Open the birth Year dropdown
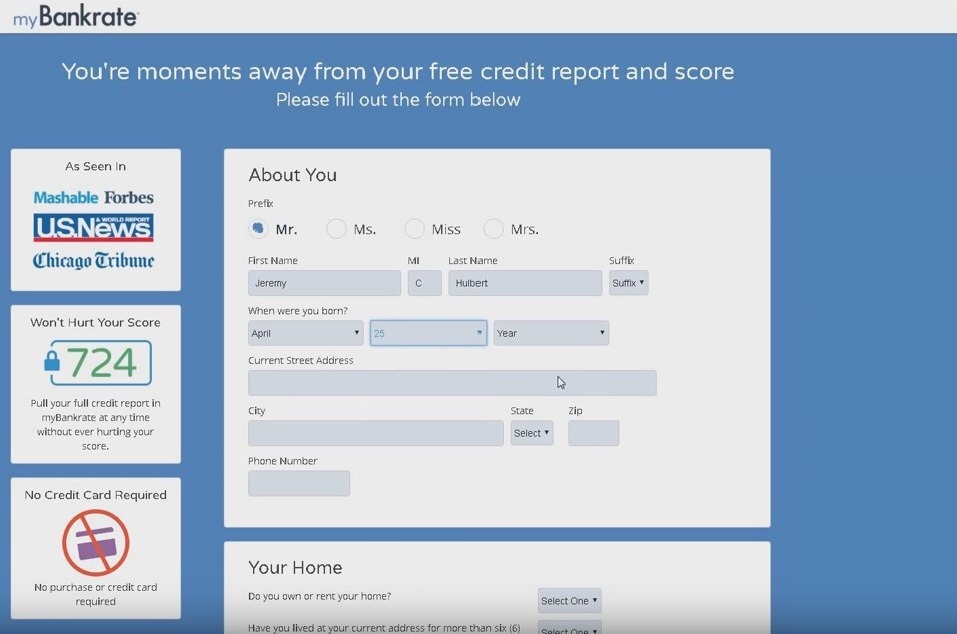This screenshot has width=957, height=634. (x=550, y=332)
